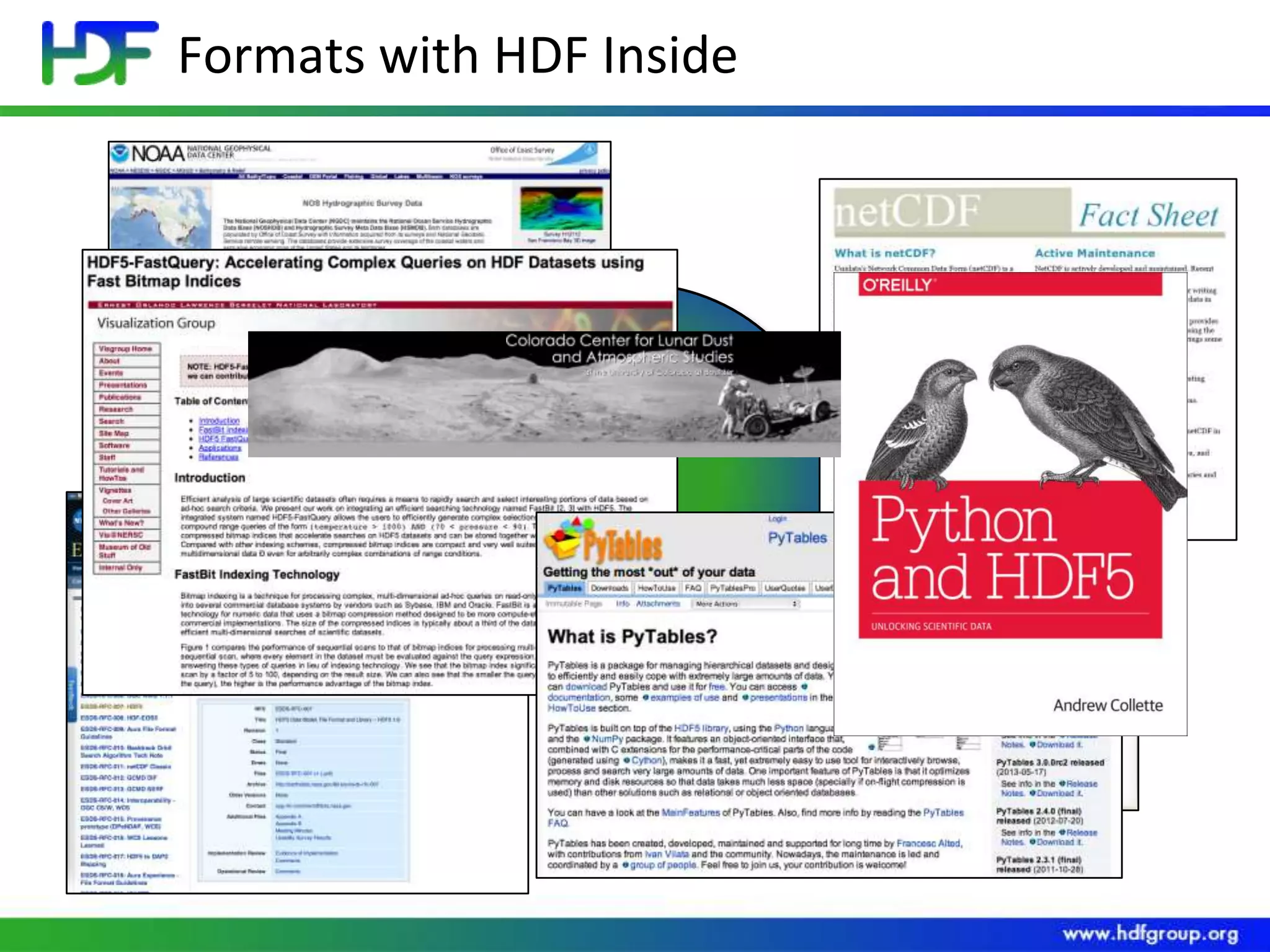
Task: Click the Francesc Alted author link
Action: click(x=928, y=844)
